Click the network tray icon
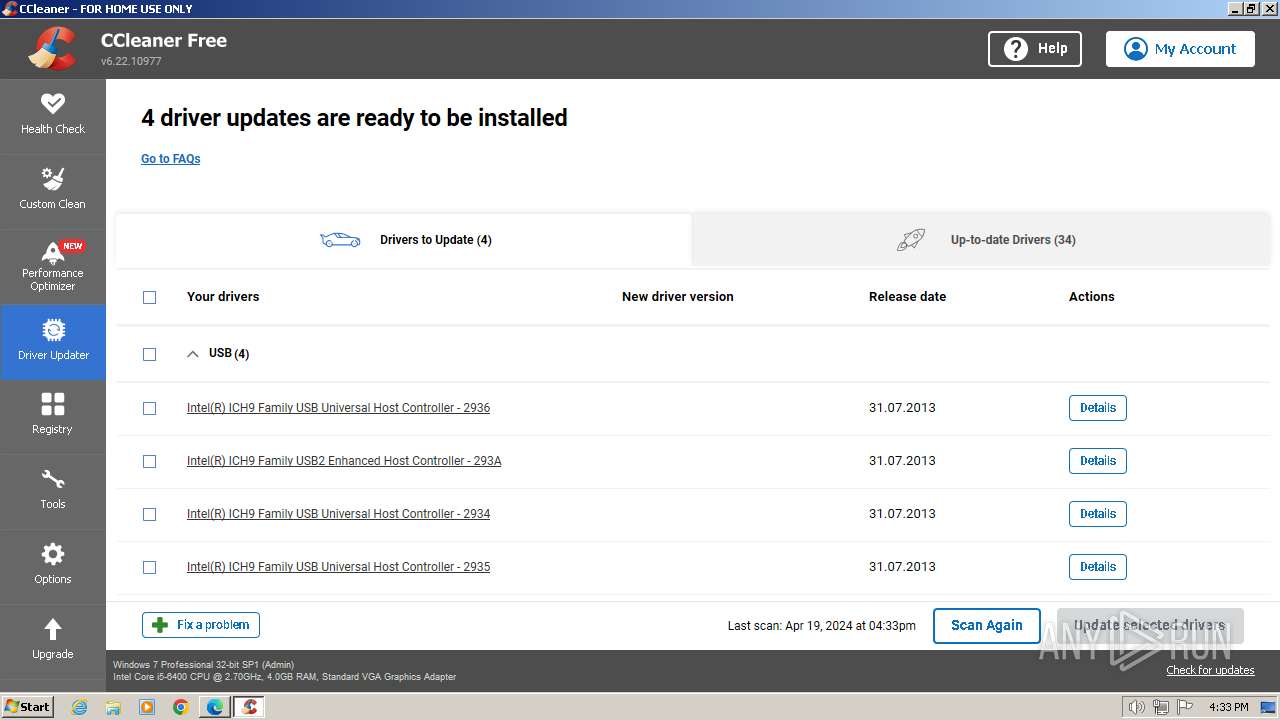The height and width of the screenshot is (720, 1280). 1161,707
